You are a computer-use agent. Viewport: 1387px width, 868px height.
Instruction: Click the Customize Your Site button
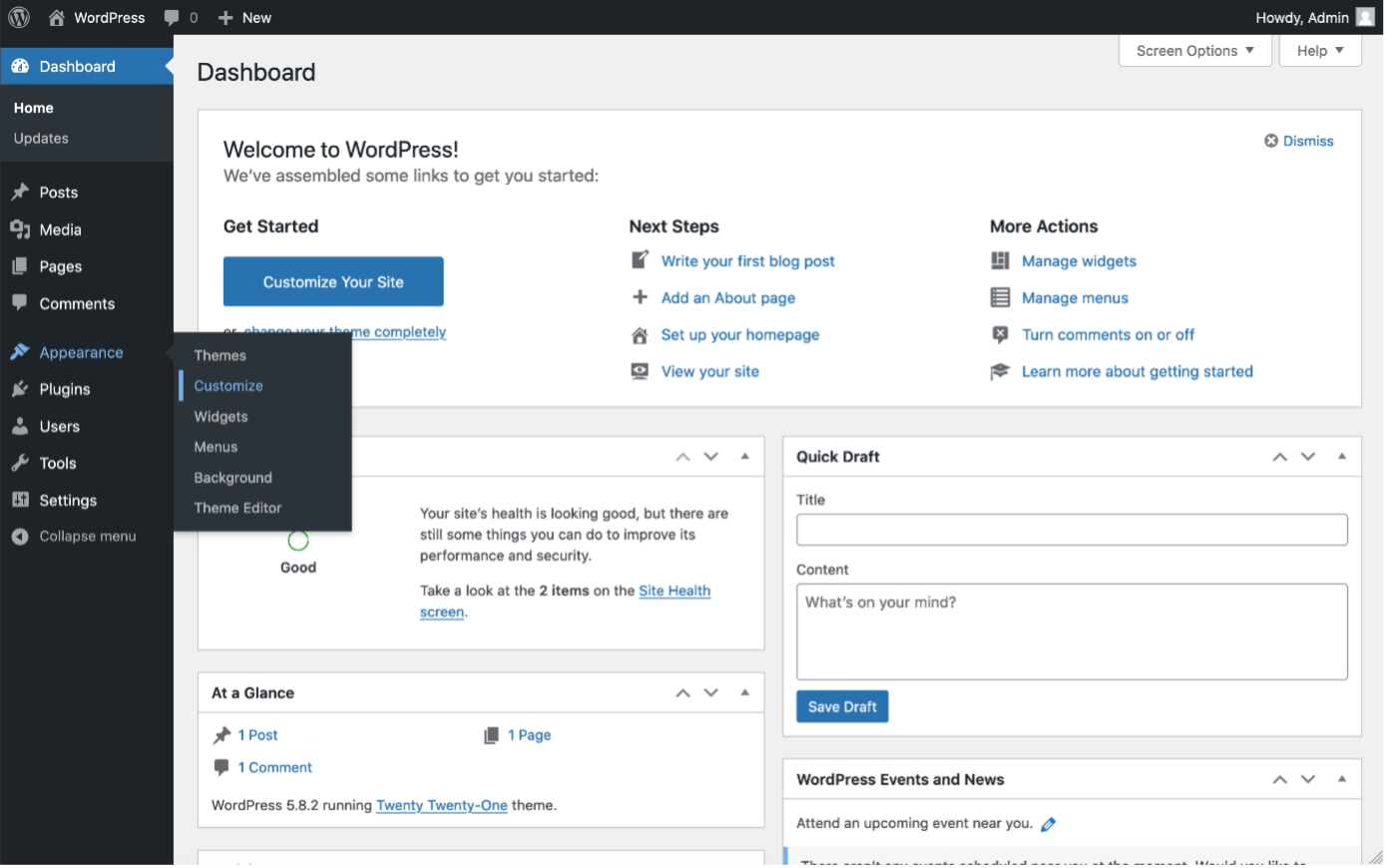point(333,282)
